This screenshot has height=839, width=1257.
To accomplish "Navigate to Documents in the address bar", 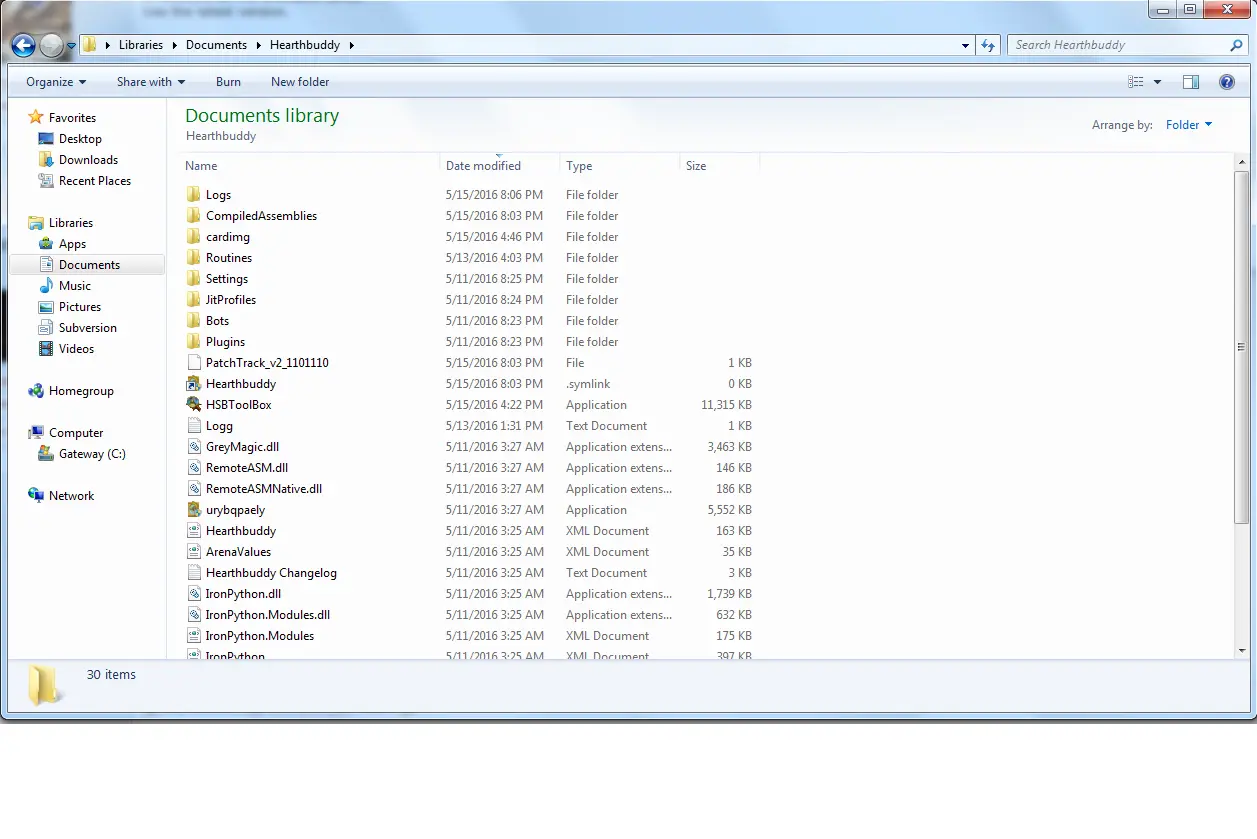I will tap(216, 45).
